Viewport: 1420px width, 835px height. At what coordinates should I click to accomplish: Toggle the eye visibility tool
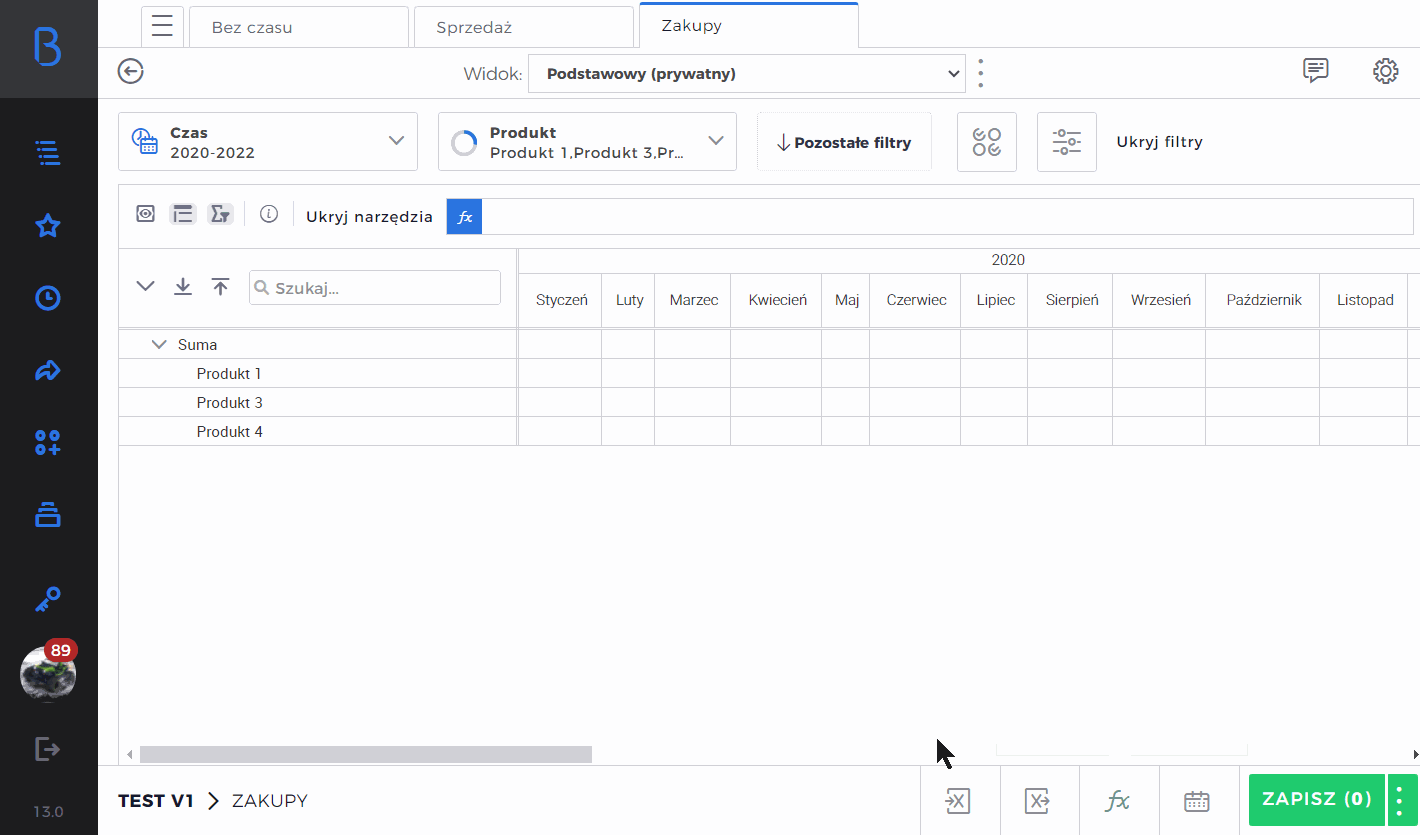point(146,214)
